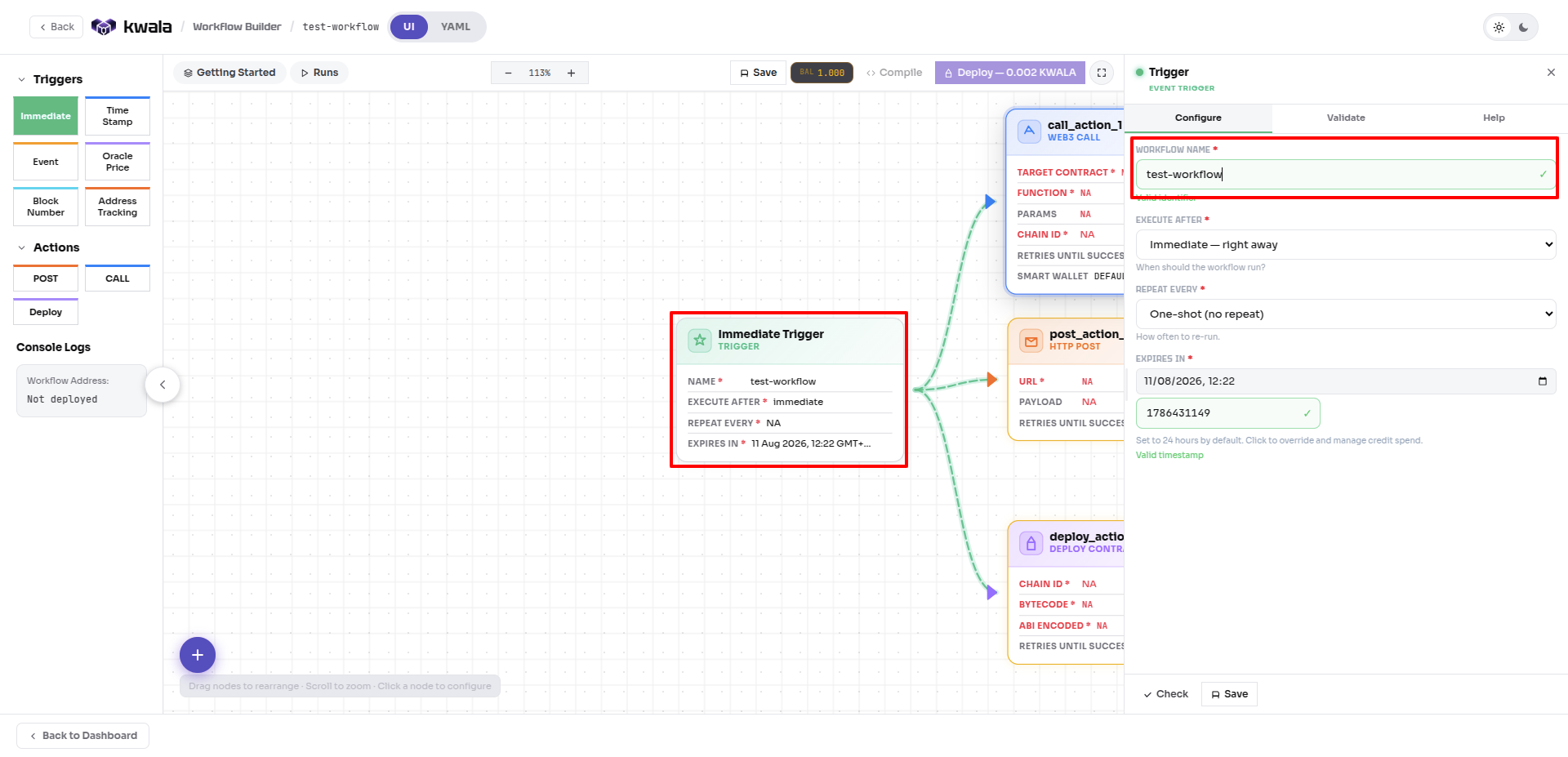Switch to light theme sun icon
The height and width of the screenshot is (757, 1568).
tap(1499, 27)
